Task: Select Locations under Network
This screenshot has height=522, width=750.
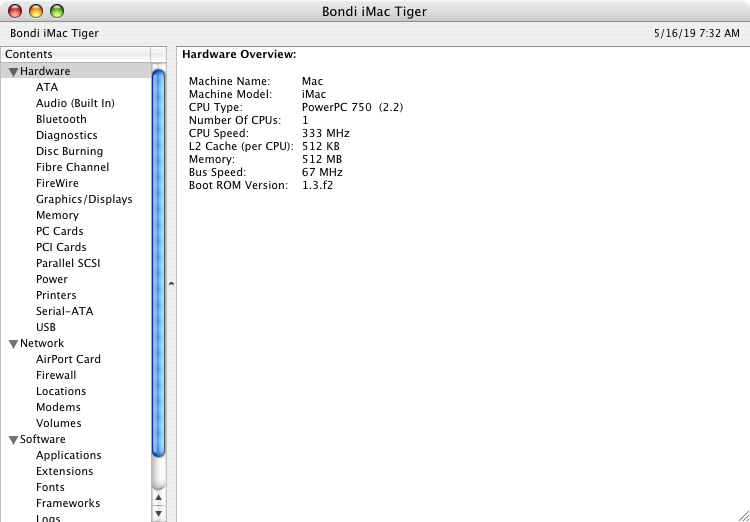Action: coord(61,391)
